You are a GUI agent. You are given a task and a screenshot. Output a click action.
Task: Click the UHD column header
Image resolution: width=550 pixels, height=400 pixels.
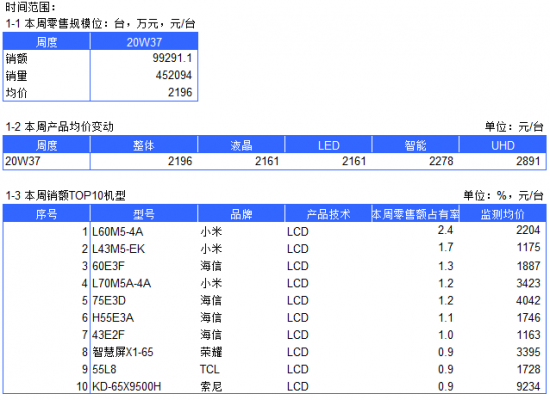point(503,145)
